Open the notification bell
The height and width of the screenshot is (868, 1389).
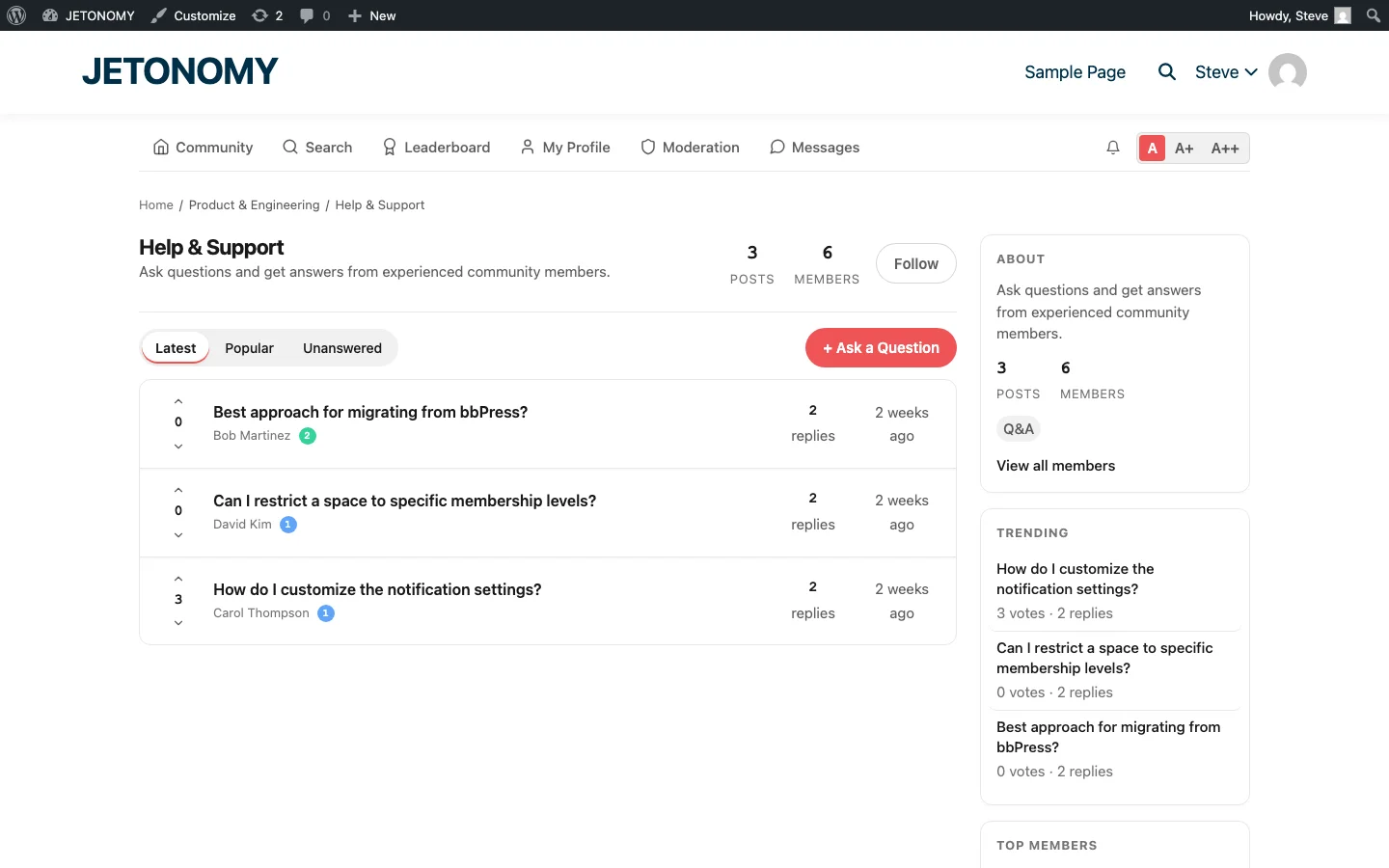[1113, 147]
